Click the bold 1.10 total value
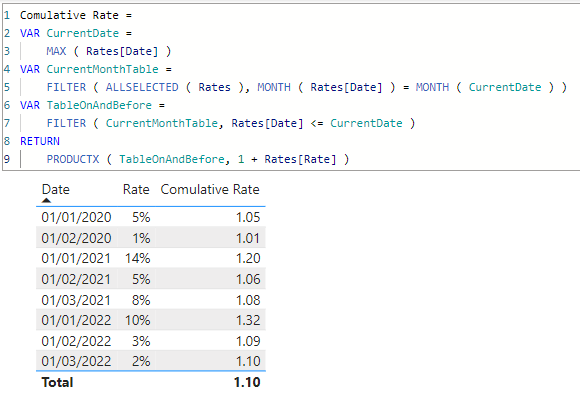This screenshot has width=580, height=404. (247, 382)
